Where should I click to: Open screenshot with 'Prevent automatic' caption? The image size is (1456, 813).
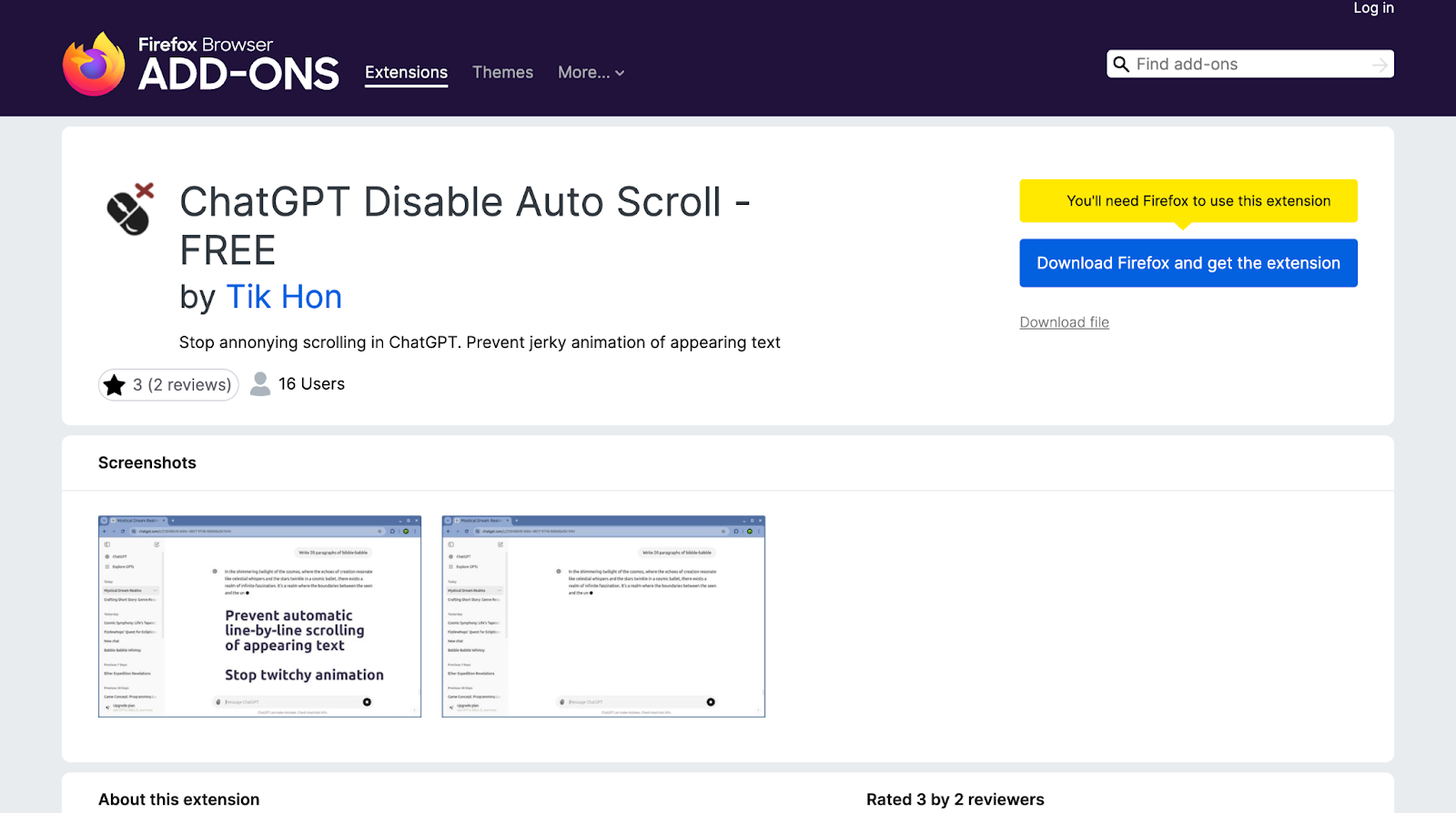pos(259,616)
